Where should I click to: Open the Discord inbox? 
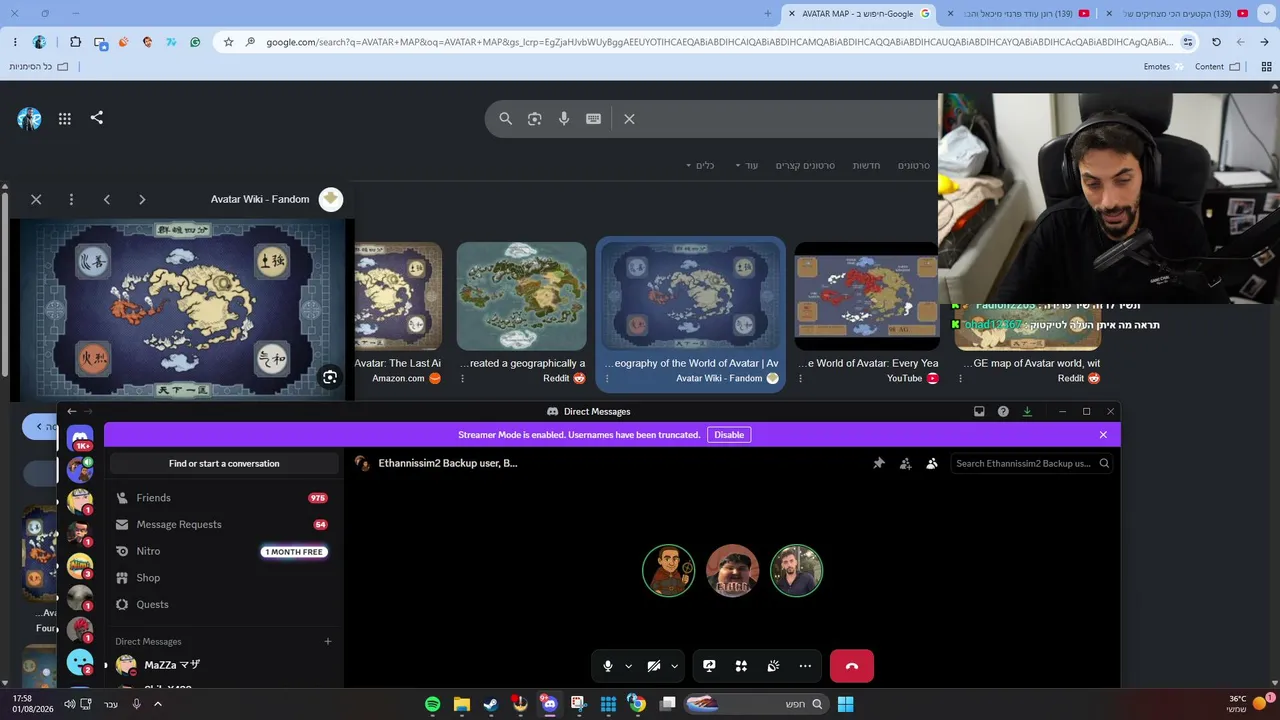pyautogui.click(x=979, y=412)
